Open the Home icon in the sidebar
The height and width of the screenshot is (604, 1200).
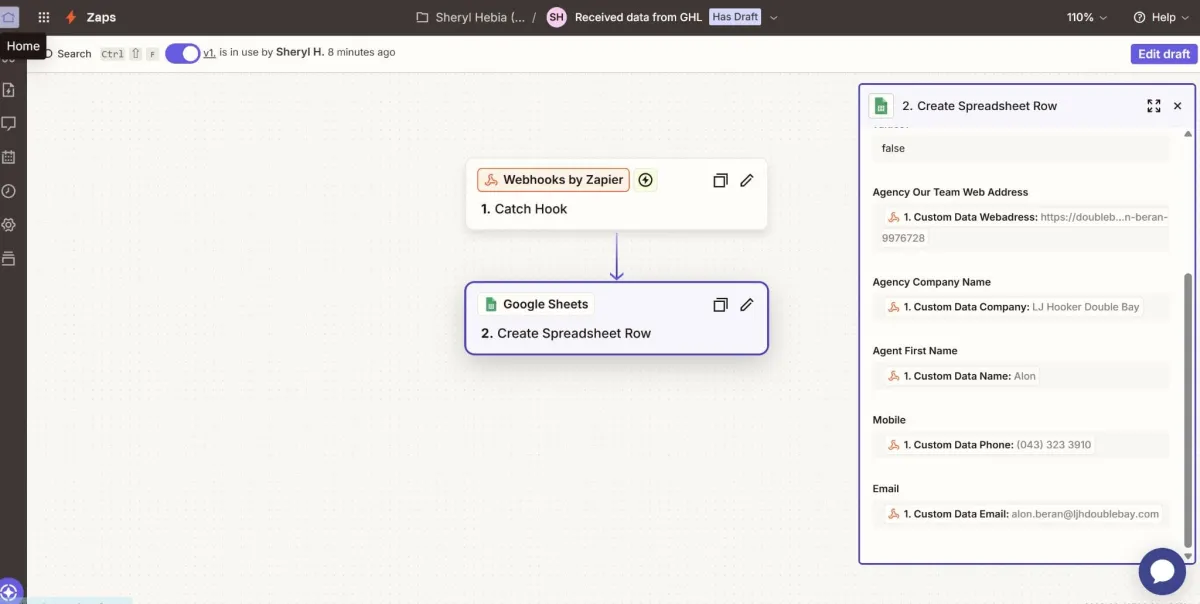(x=9, y=17)
